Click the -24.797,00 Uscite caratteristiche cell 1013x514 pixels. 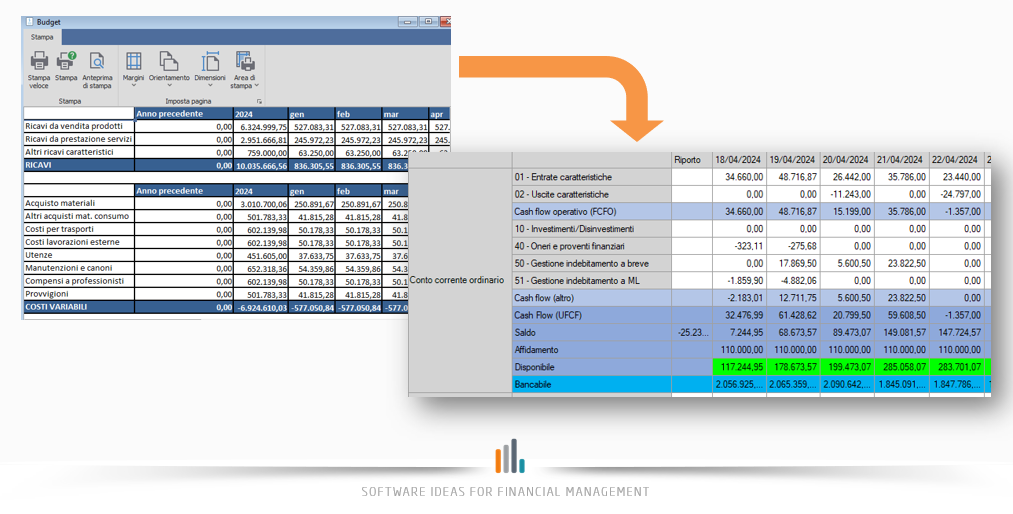point(956,194)
